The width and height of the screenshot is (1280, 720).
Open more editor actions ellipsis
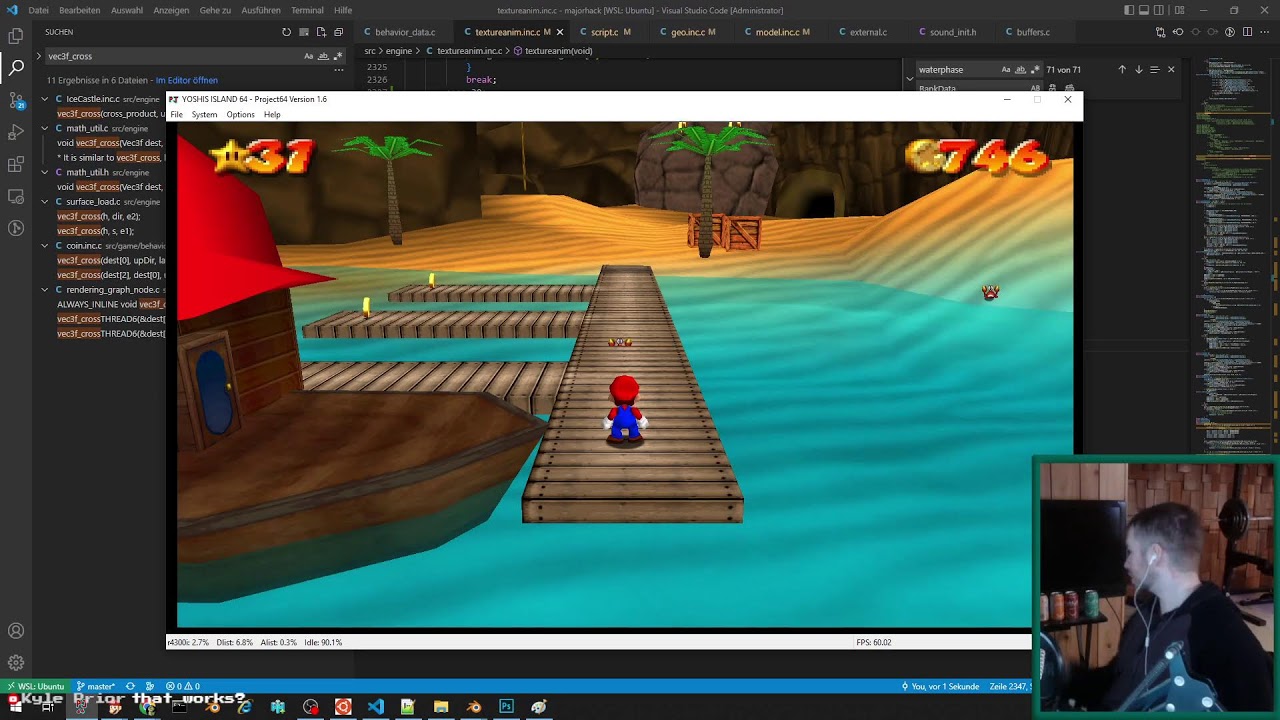[x=1265, y=32]
